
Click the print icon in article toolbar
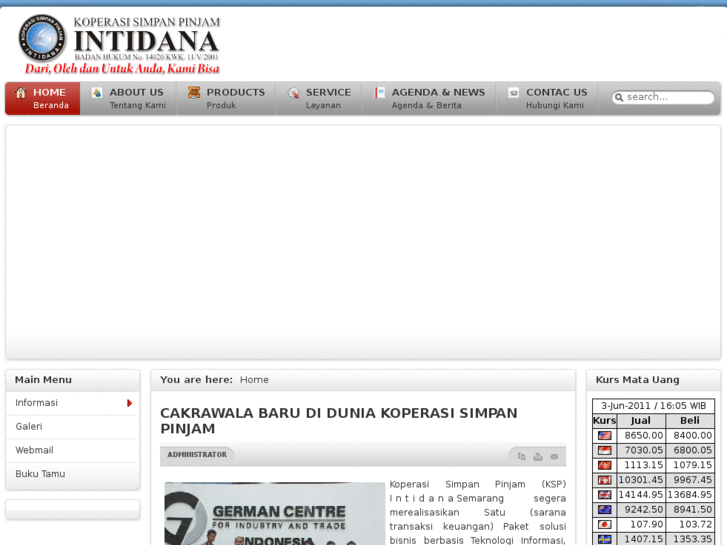538,456
